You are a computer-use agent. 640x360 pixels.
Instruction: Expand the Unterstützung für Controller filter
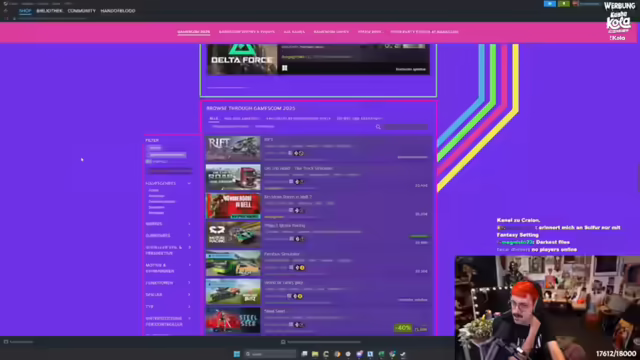189,318
